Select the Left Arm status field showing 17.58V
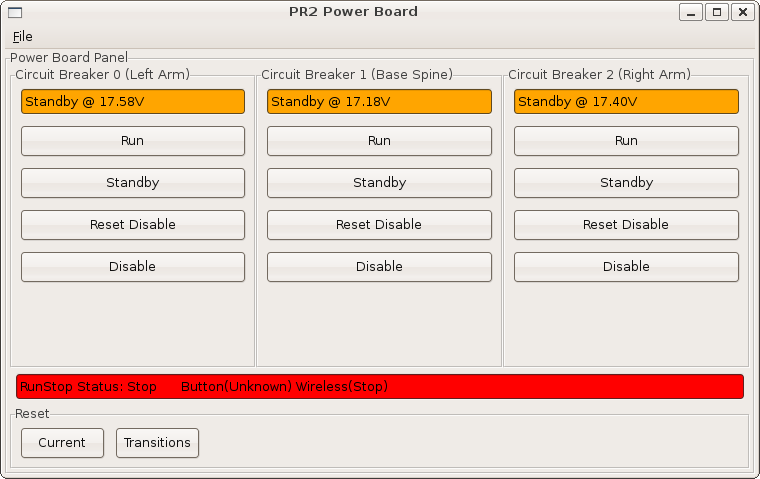 click(x=133, y=102)
